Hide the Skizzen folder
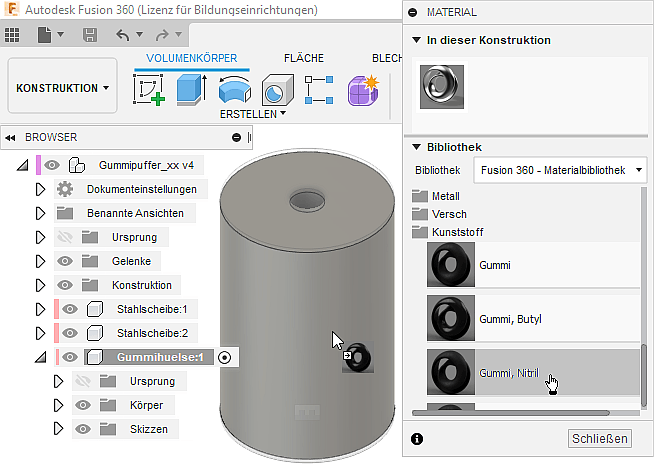 83,429
